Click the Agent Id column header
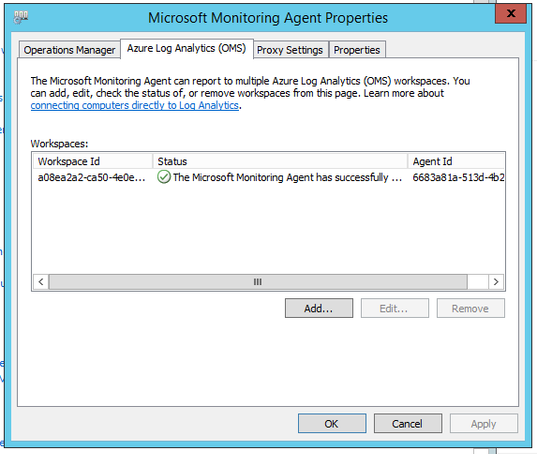 [456, 161]
